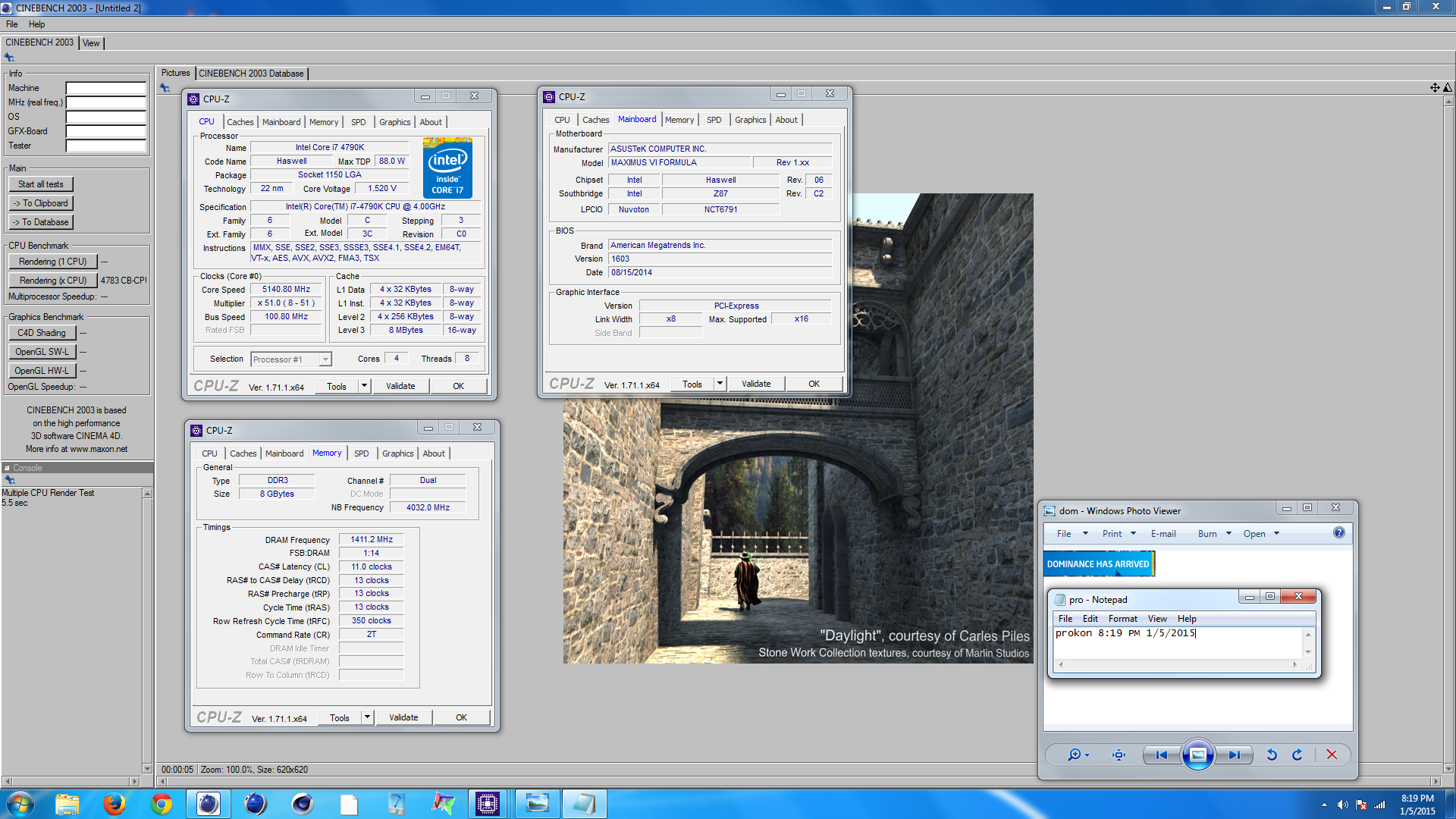Go to the next photo in Photo Viewer
The width and height of the screenshot is (1456, 819).
(x=1235, y=755)
